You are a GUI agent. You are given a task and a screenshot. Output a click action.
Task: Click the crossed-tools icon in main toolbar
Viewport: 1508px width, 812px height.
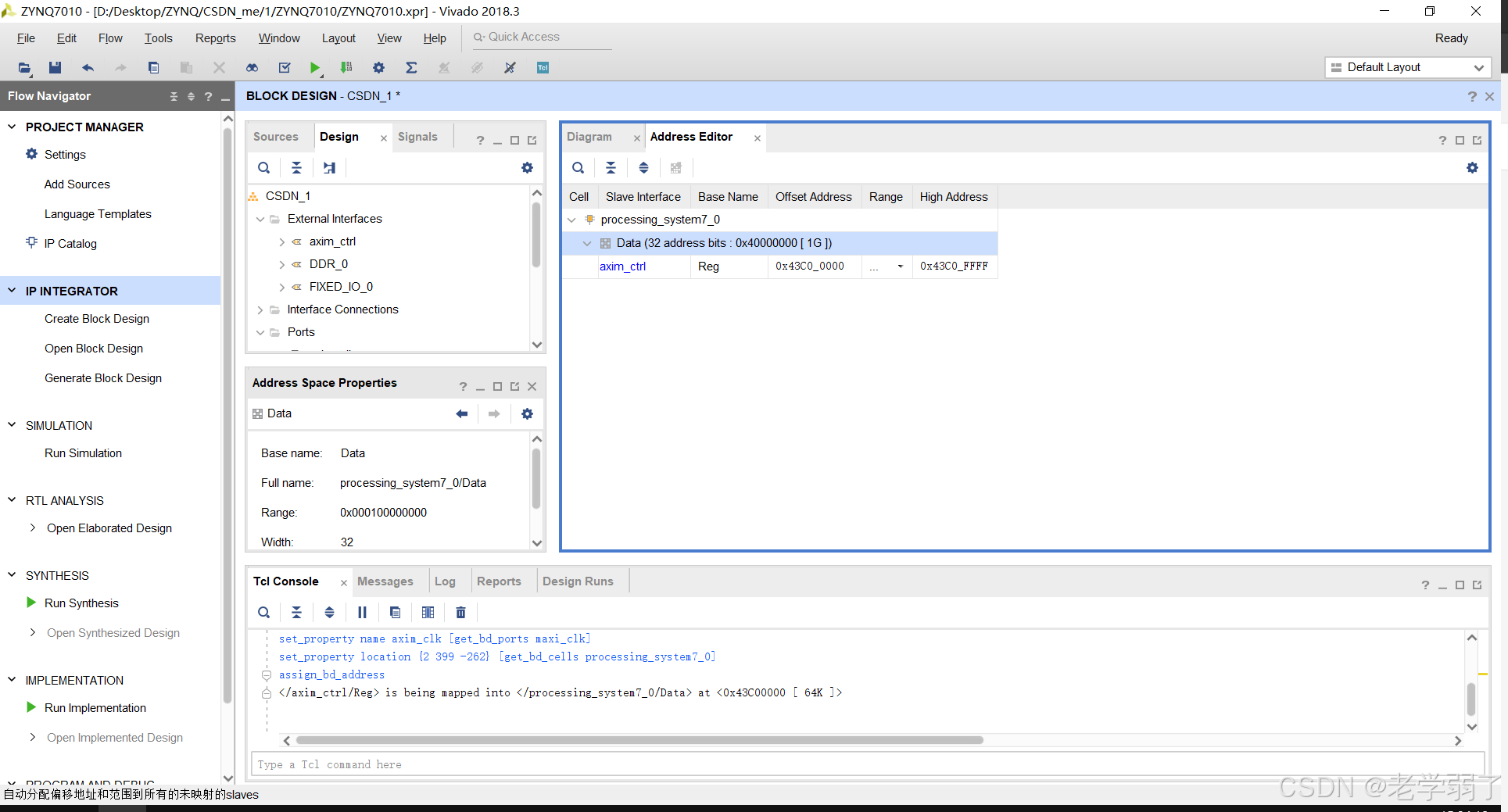[510, 68]
